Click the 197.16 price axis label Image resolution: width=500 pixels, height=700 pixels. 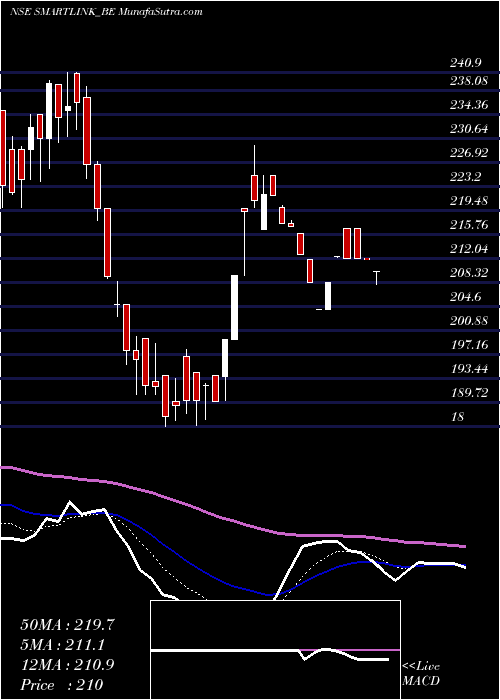click(x=469, y=345)
